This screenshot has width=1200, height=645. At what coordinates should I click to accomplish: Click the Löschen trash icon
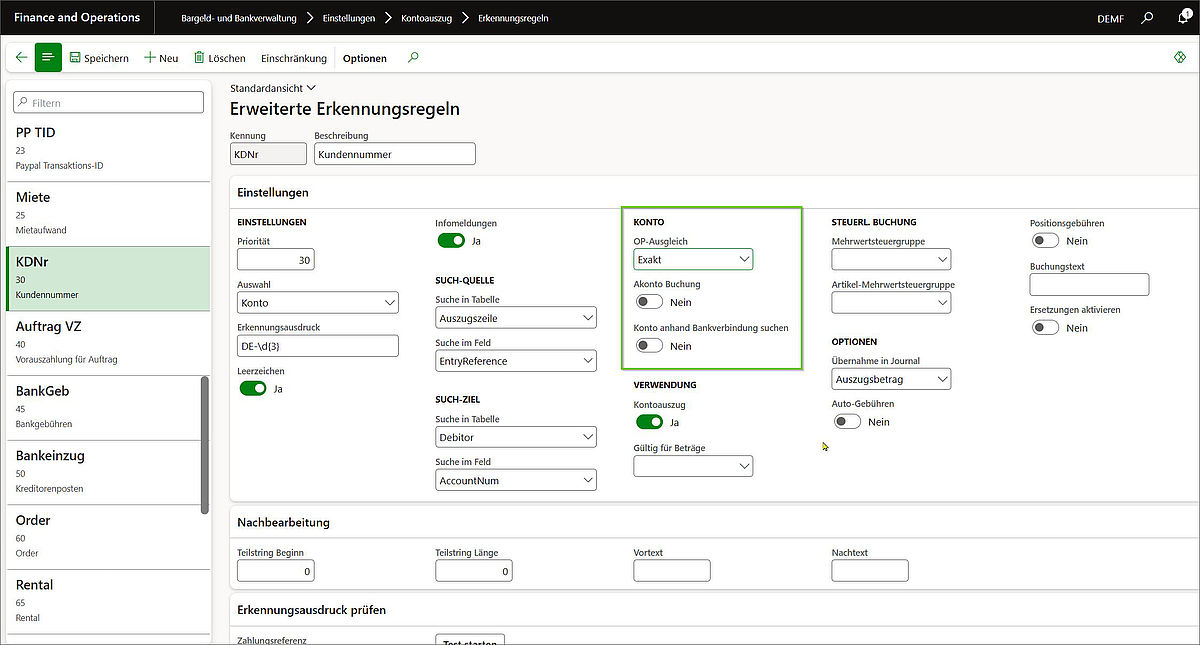[199, 58]
